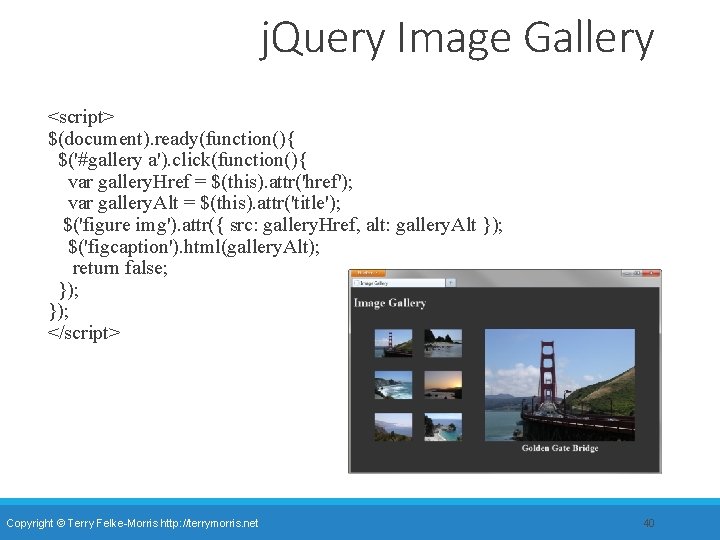The image size is (720, 540).
Task: Click slide number 40 in footer
Action: 649,523
